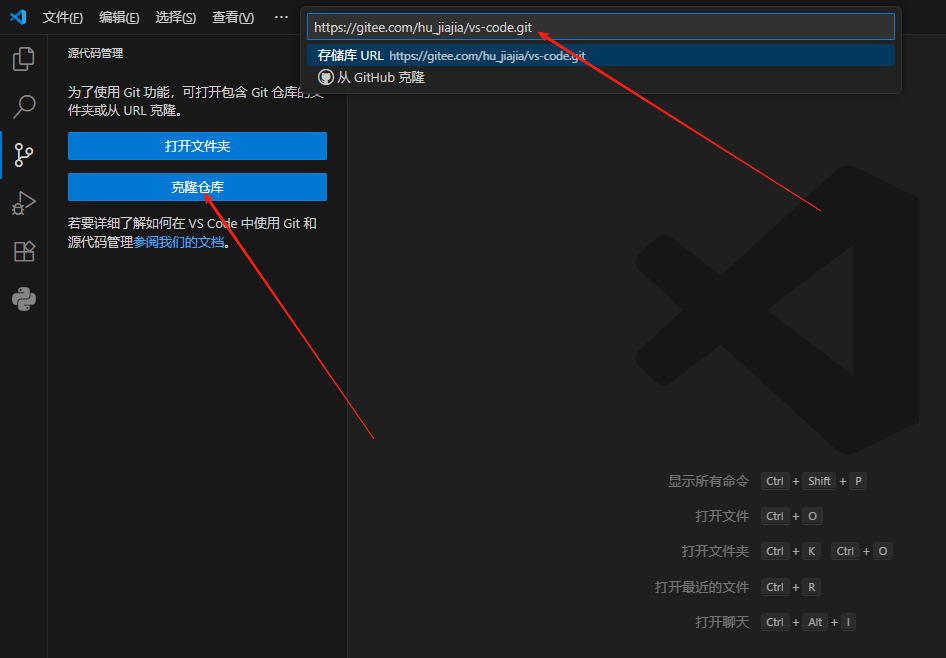
Task: Select the 存储库 URL suggestion
Action: [600, 55]
